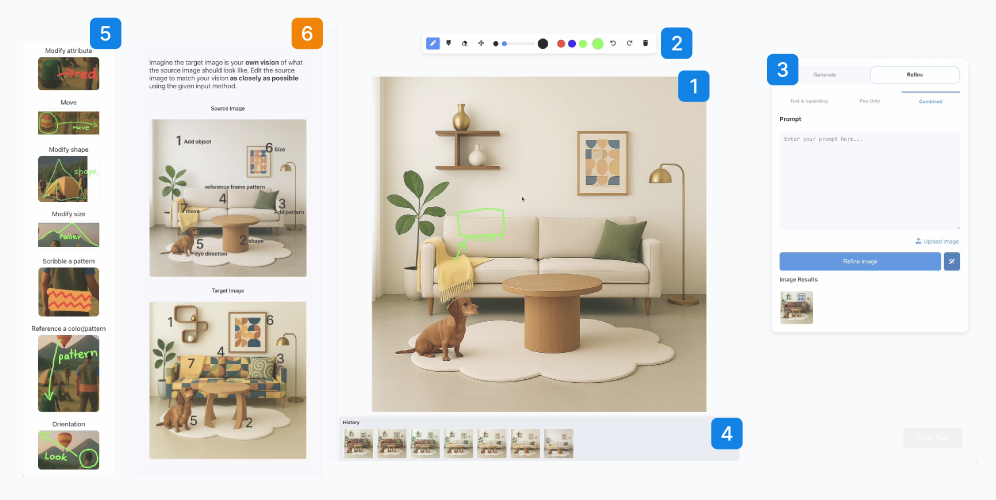Screen dimensions: 996x500
Task: Click the "Modify size" caption text
Action: tap(69, 214)
